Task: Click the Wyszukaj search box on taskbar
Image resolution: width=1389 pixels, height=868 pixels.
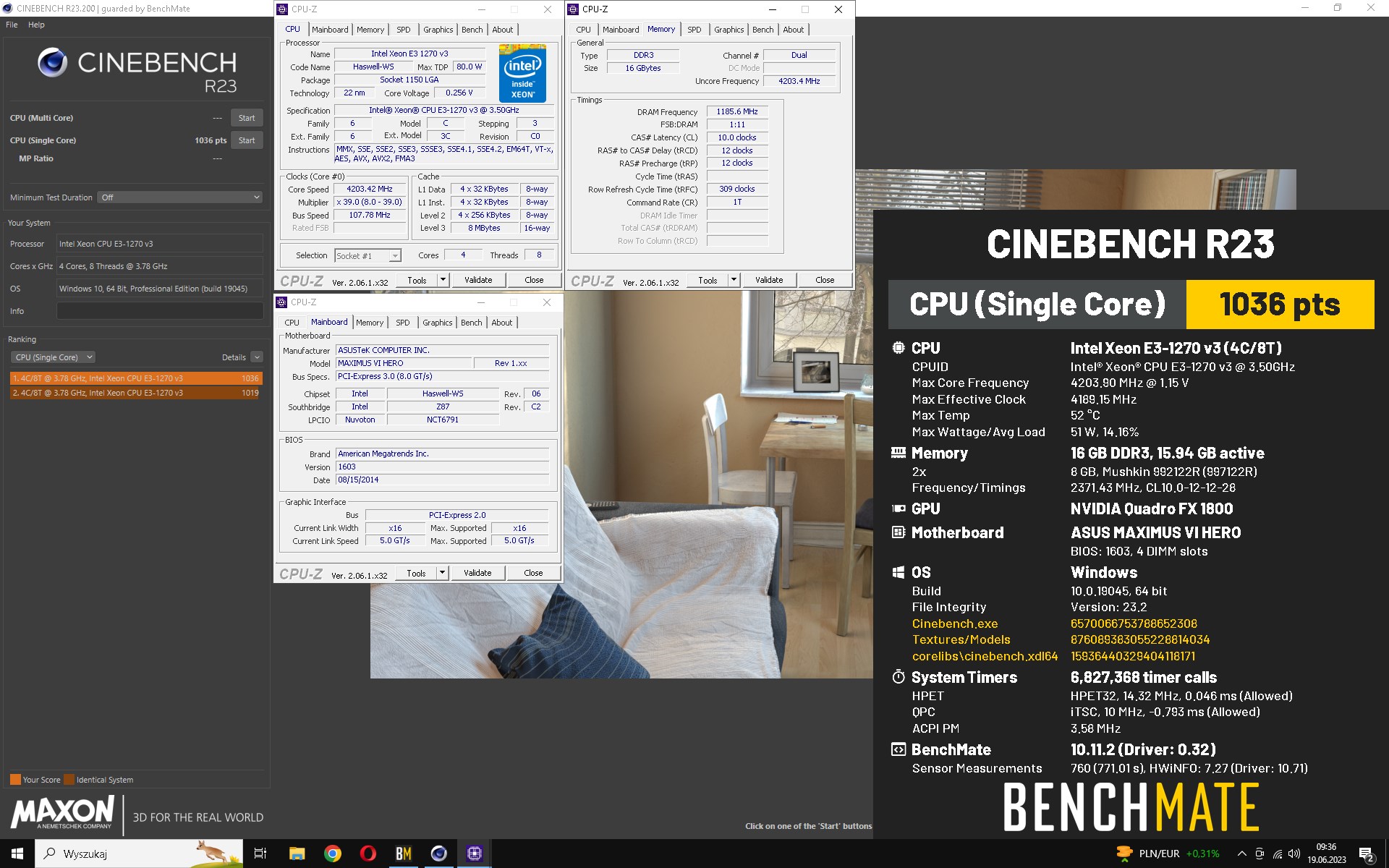Action: [139, 854]
